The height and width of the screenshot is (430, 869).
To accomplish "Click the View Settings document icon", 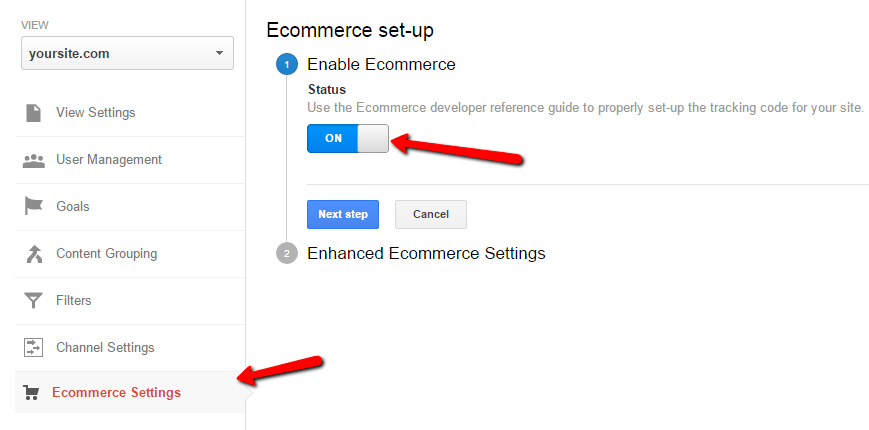I will pyautogui.click(x=33, y=112).
